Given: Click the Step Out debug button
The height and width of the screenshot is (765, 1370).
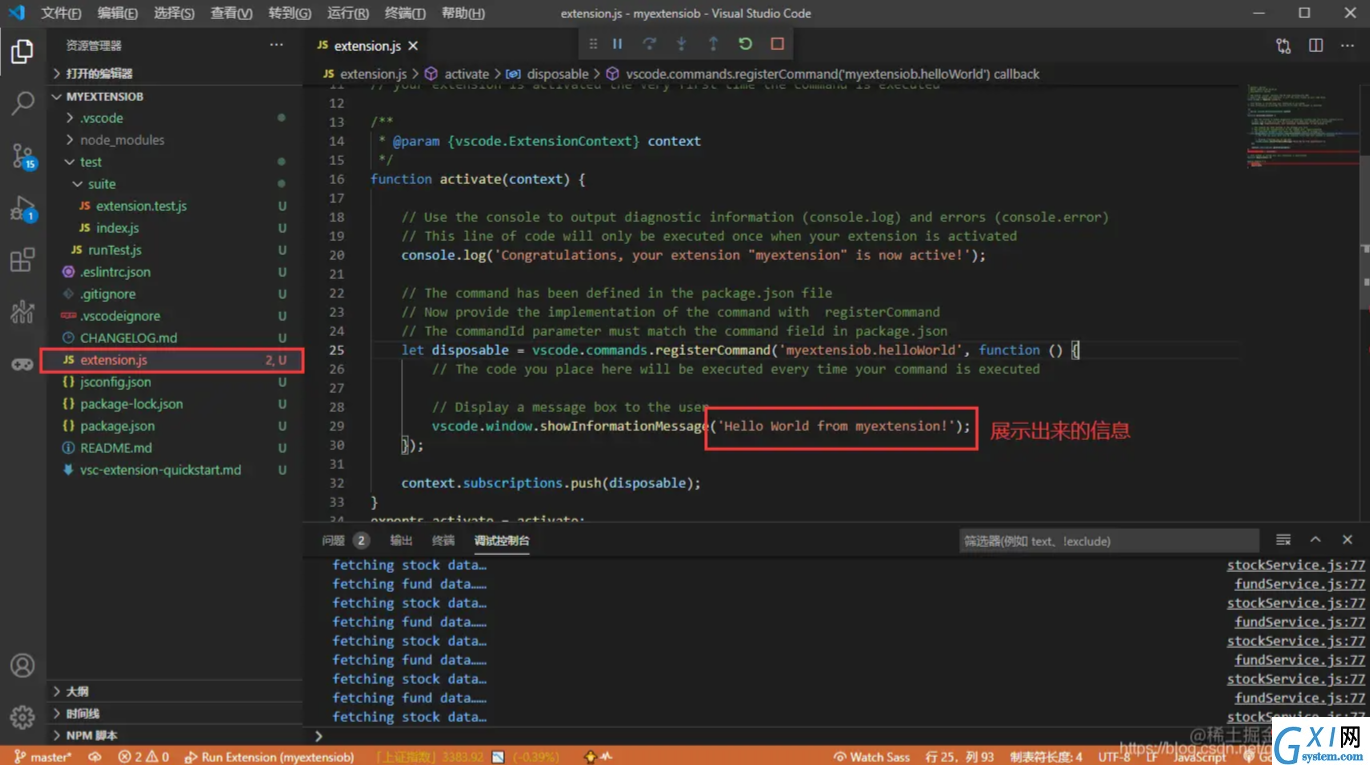Looking at the screenshot, I should pos(713,44).
